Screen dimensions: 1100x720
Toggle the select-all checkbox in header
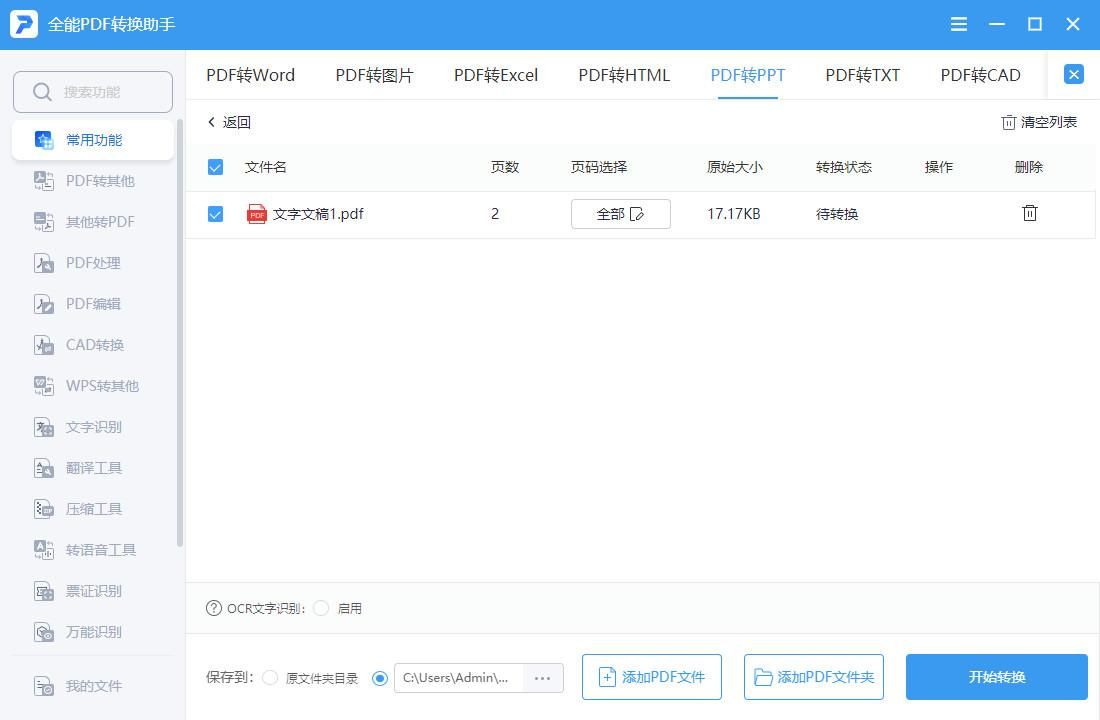[x=215, y=167]
